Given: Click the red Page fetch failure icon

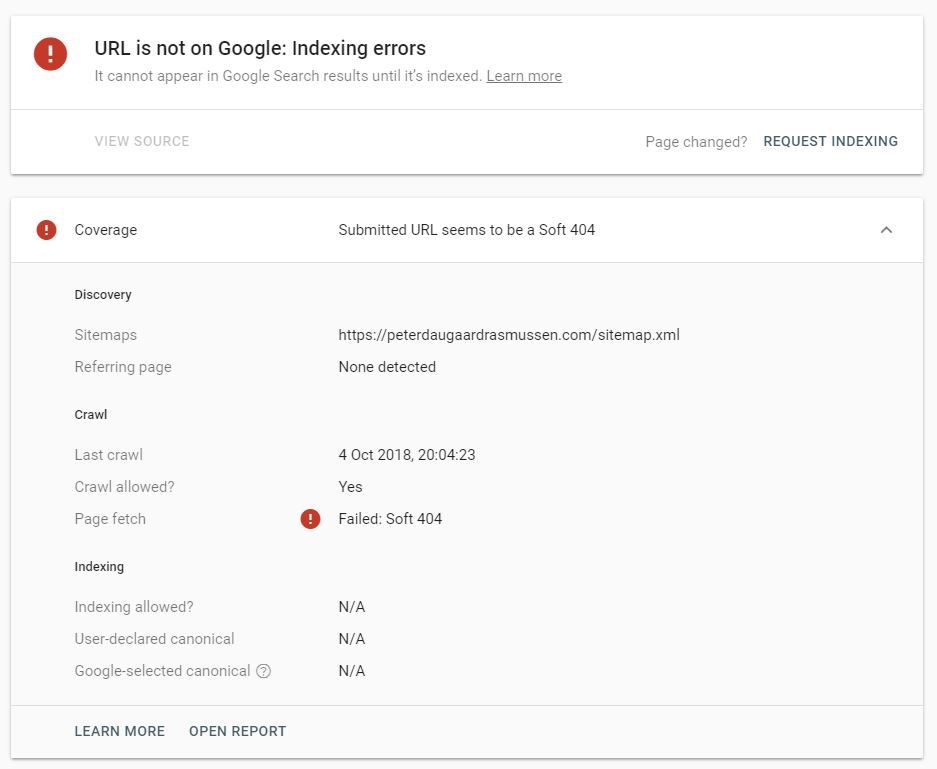Looking at the screenshot, I should [x=310, y=519].
